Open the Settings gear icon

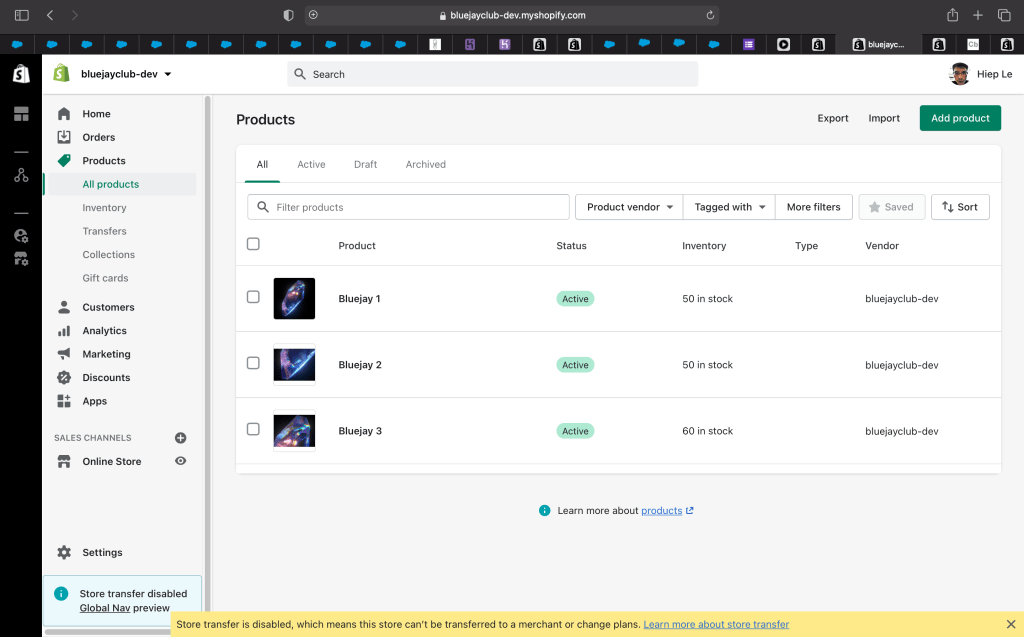click(64, 553)
